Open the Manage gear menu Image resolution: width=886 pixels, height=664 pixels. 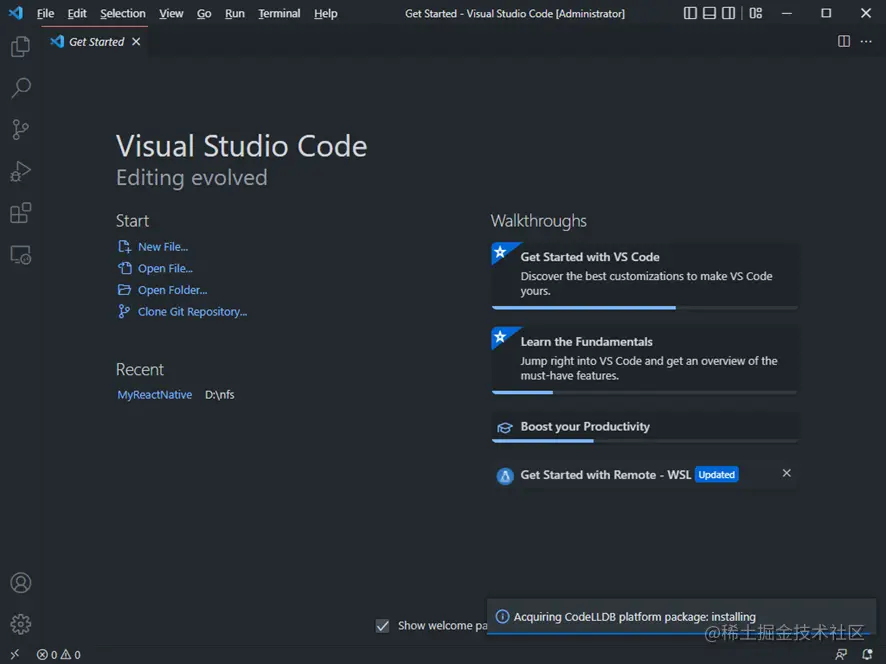coord(20,625)
